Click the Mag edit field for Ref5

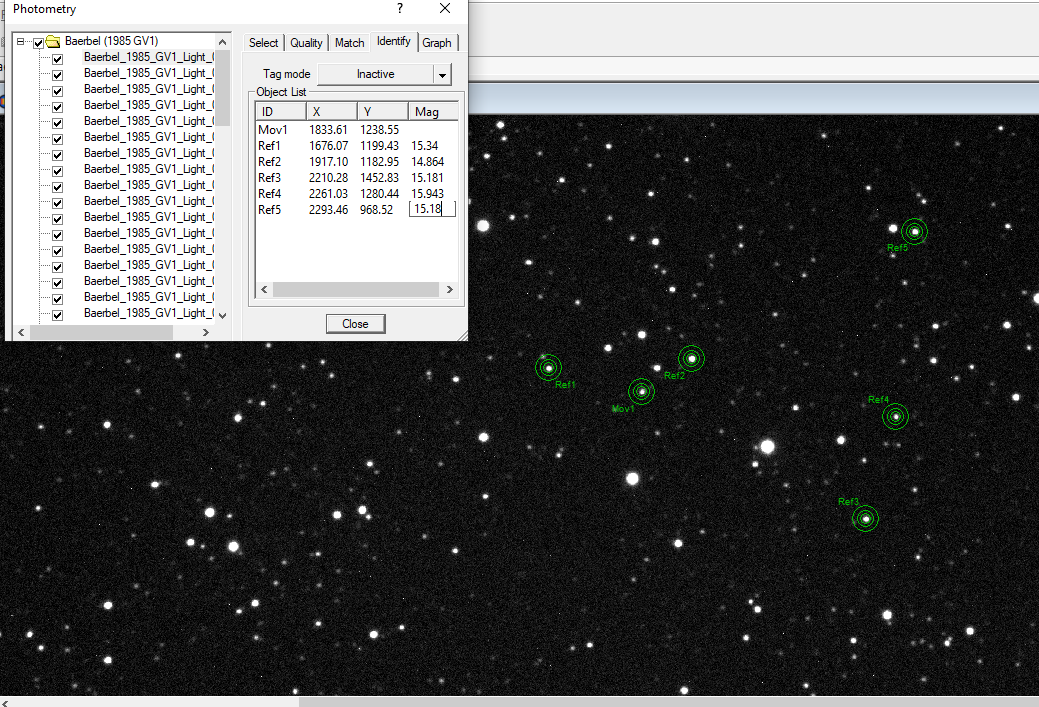point(432,209)
